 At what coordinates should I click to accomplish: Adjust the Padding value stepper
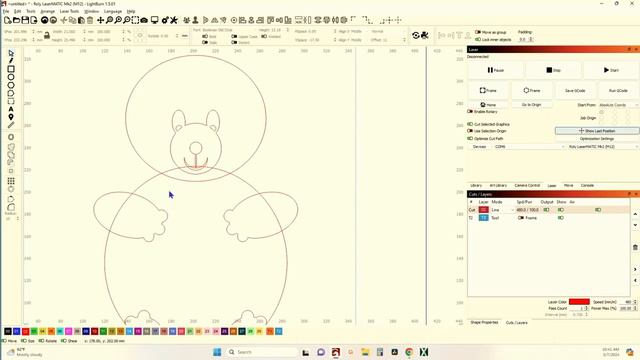(531, 40)
